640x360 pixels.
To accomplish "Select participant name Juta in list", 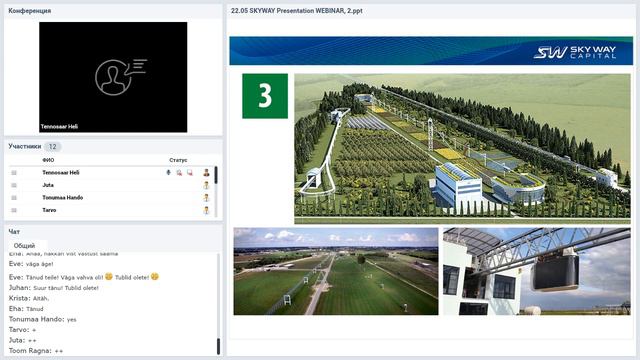I will (x=48, y=185).
